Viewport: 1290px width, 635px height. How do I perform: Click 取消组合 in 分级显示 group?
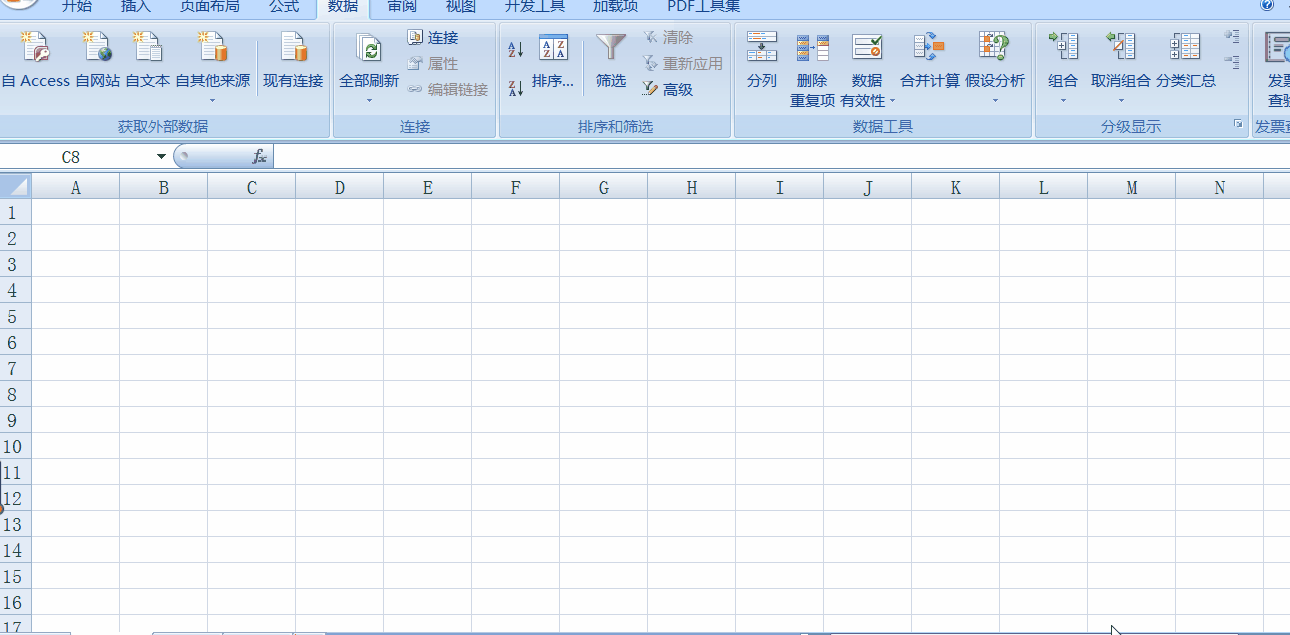(1120, 60)
